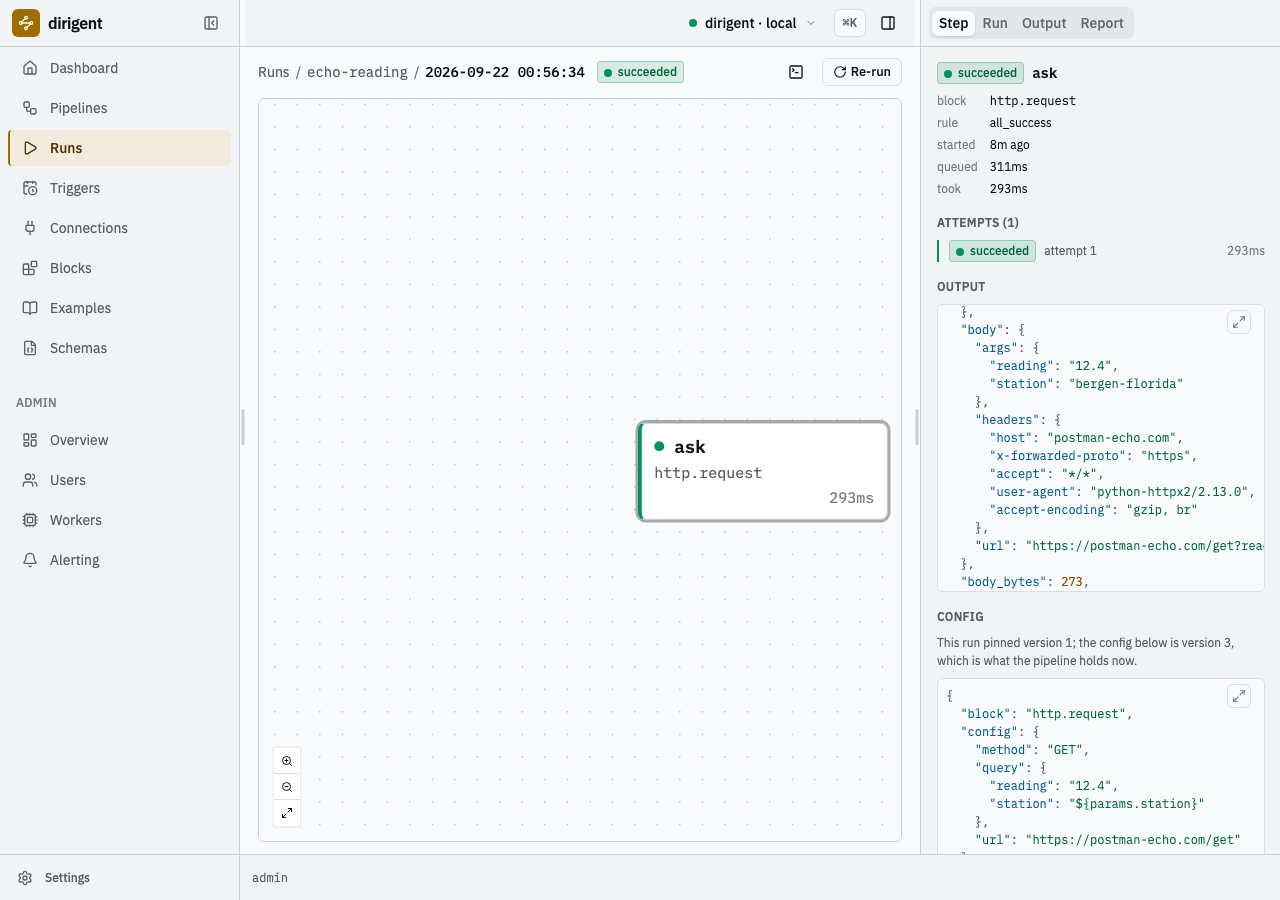Toggle the right side panel
Viewport: 1280px width, 900px height.
pos(888,23)
